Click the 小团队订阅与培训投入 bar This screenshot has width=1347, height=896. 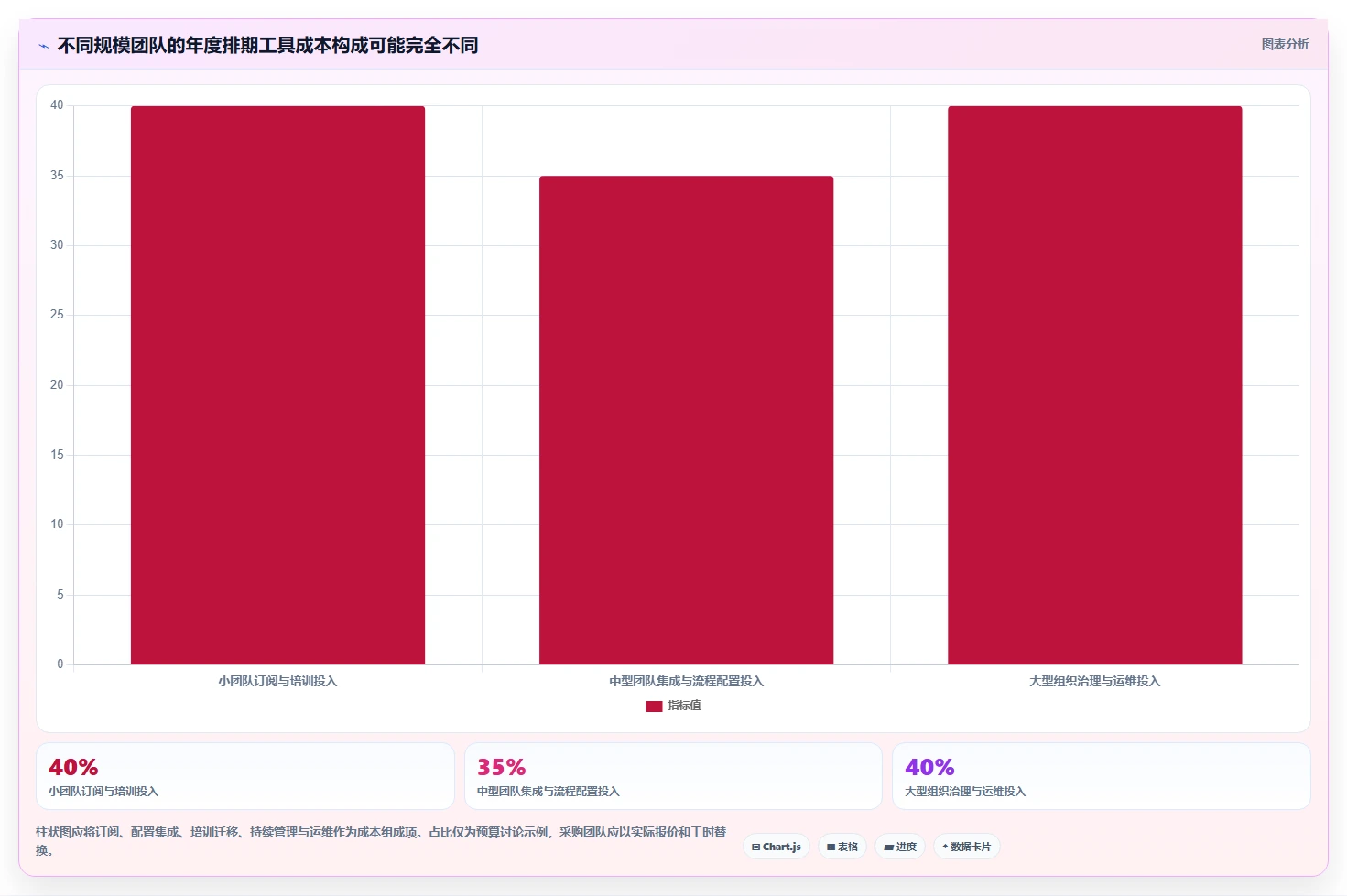click(277, 385)
